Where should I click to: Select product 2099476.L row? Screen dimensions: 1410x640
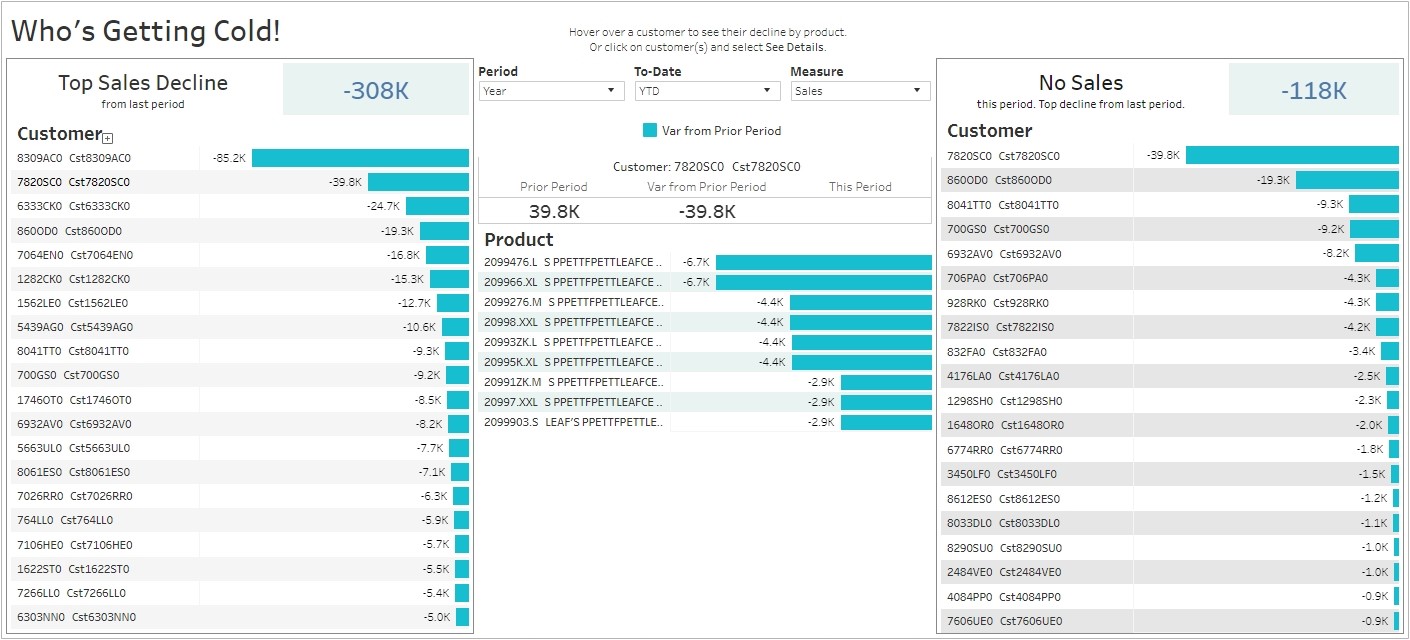[x=573, y=262]
